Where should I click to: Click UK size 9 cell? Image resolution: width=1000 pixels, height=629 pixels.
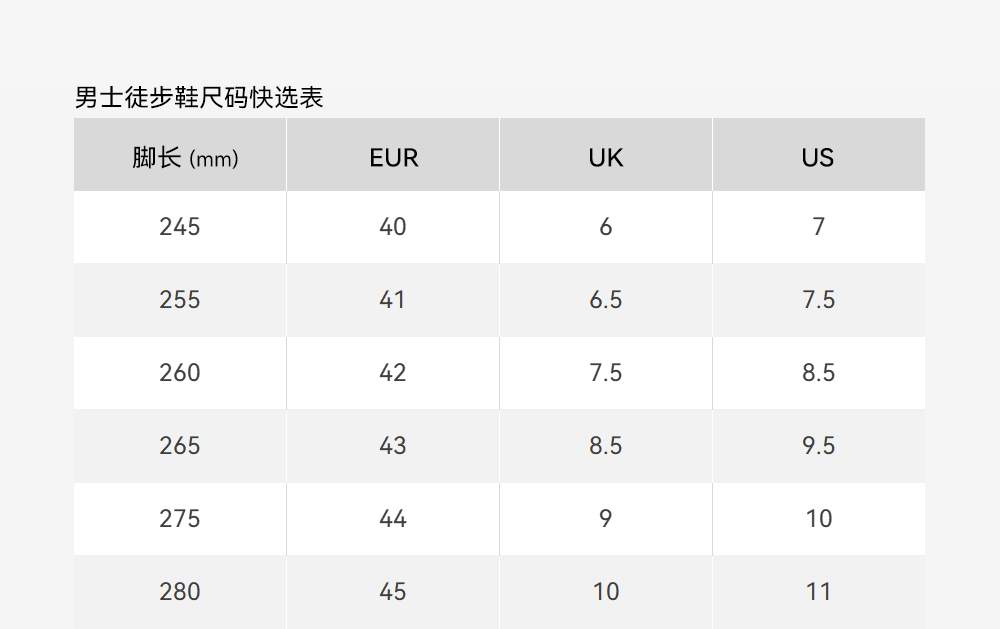pyautogui.click(x=606, y=519)
